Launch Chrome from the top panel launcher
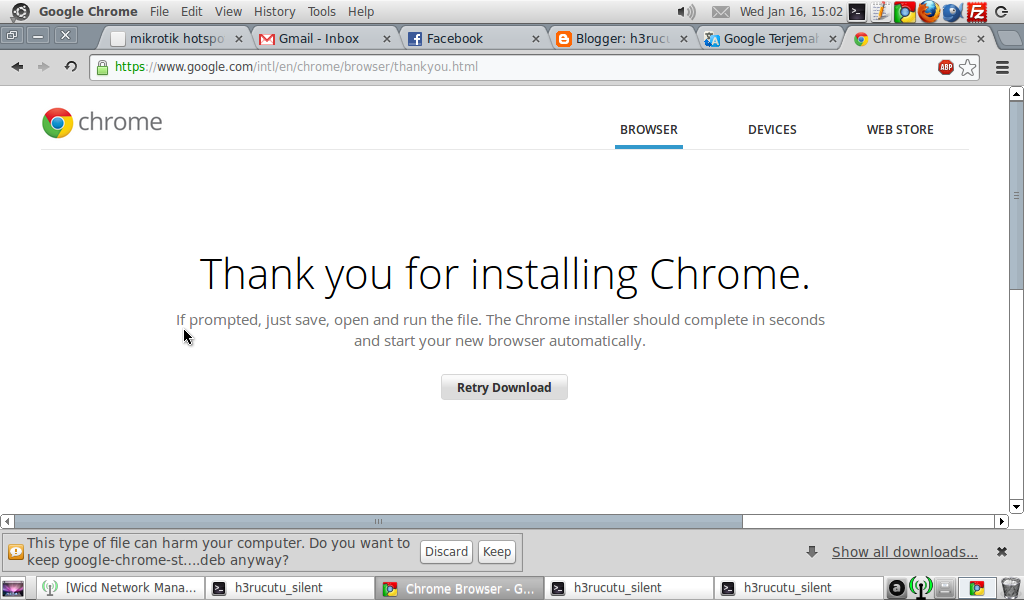1024x600 pixels. click(x=904, y=12)
